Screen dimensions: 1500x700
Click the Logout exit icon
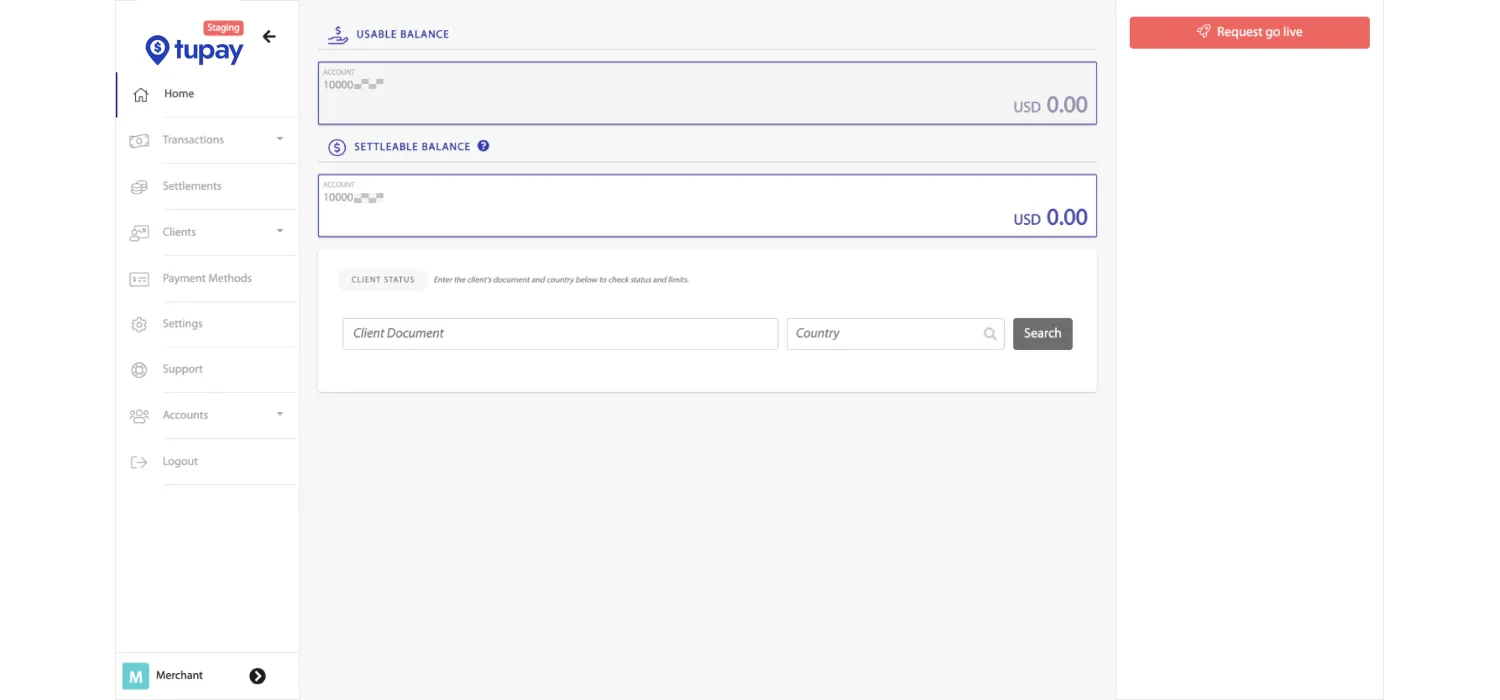pos(139,462)
